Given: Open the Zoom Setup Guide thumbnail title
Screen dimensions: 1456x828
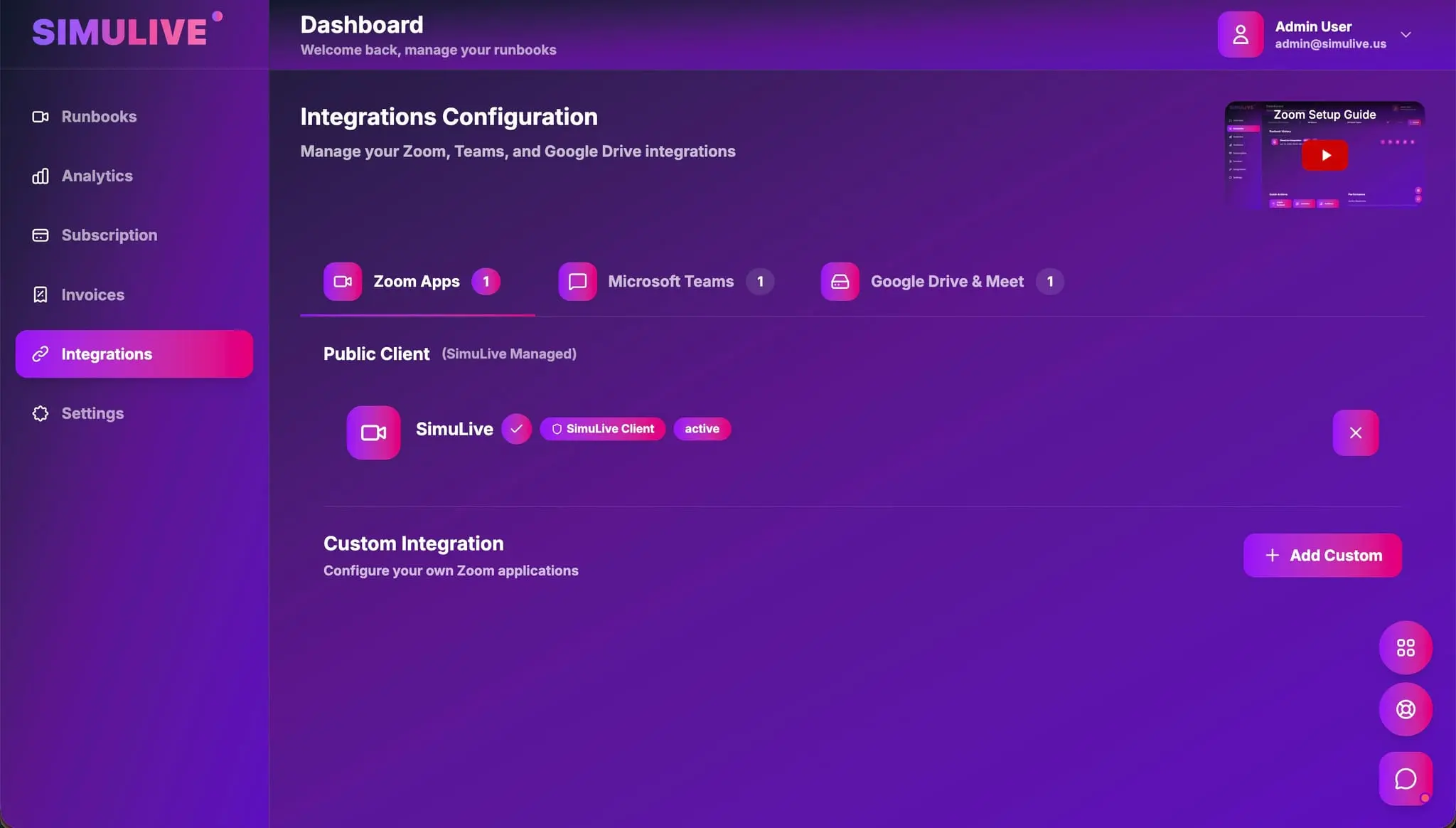Looking at the screenshot, I should (x=1324, y=115).
